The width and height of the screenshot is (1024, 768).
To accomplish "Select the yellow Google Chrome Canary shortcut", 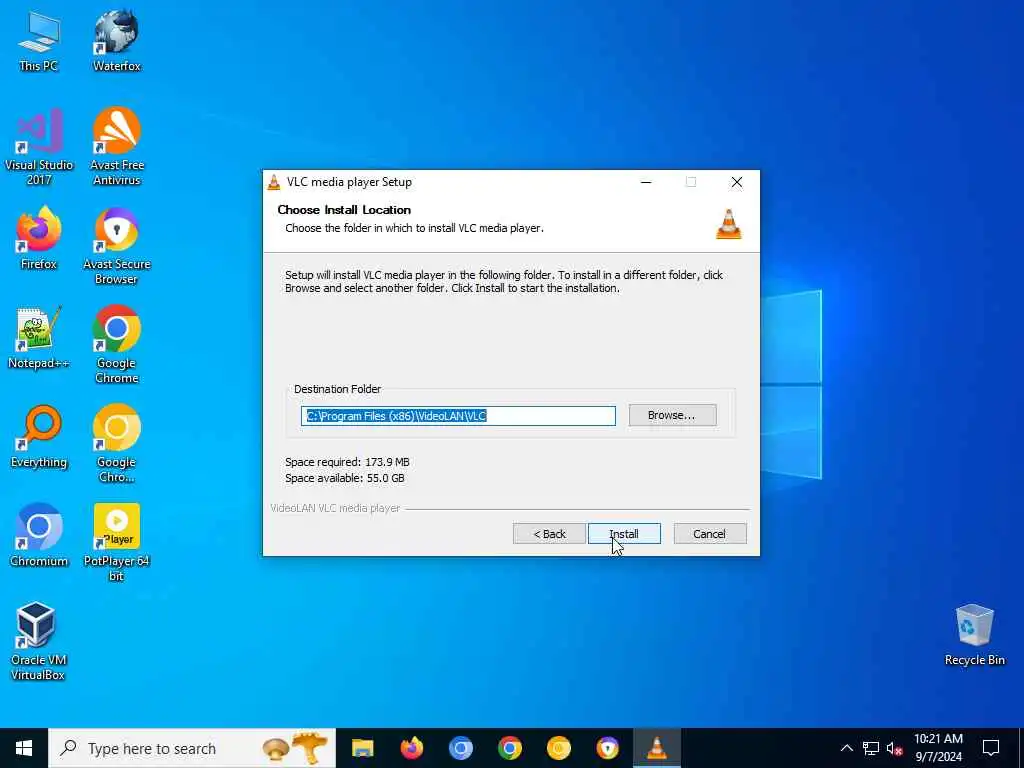I will tap(116, 444).
